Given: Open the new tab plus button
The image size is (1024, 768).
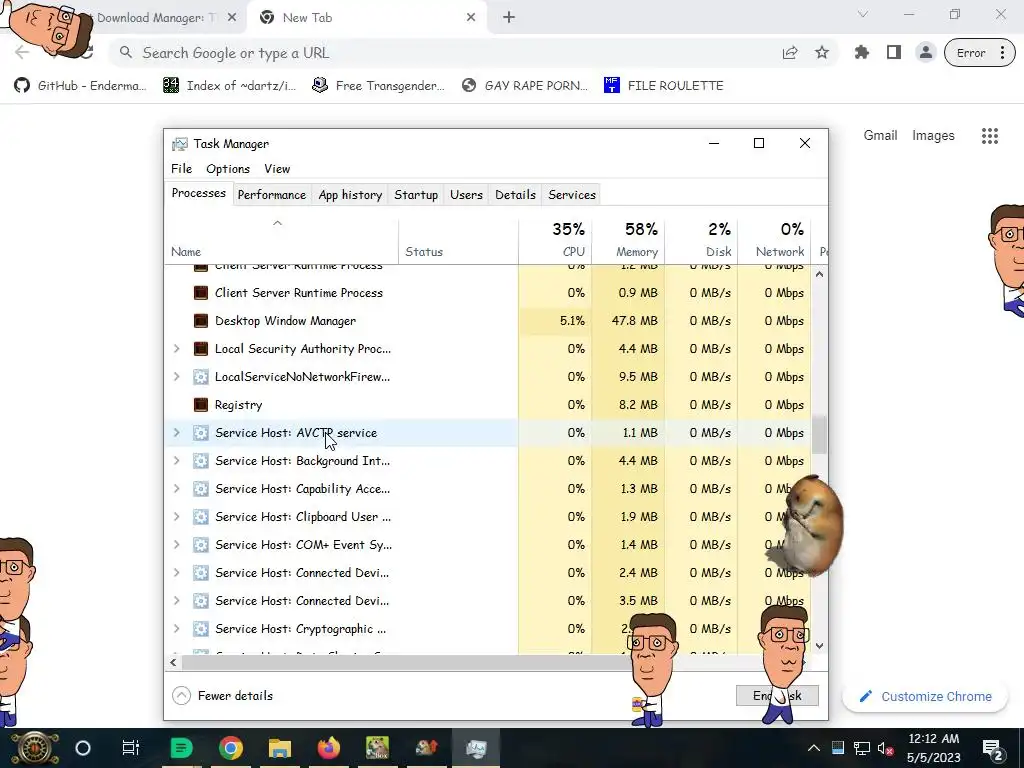Looking at the screenshot, I should 509,18.
